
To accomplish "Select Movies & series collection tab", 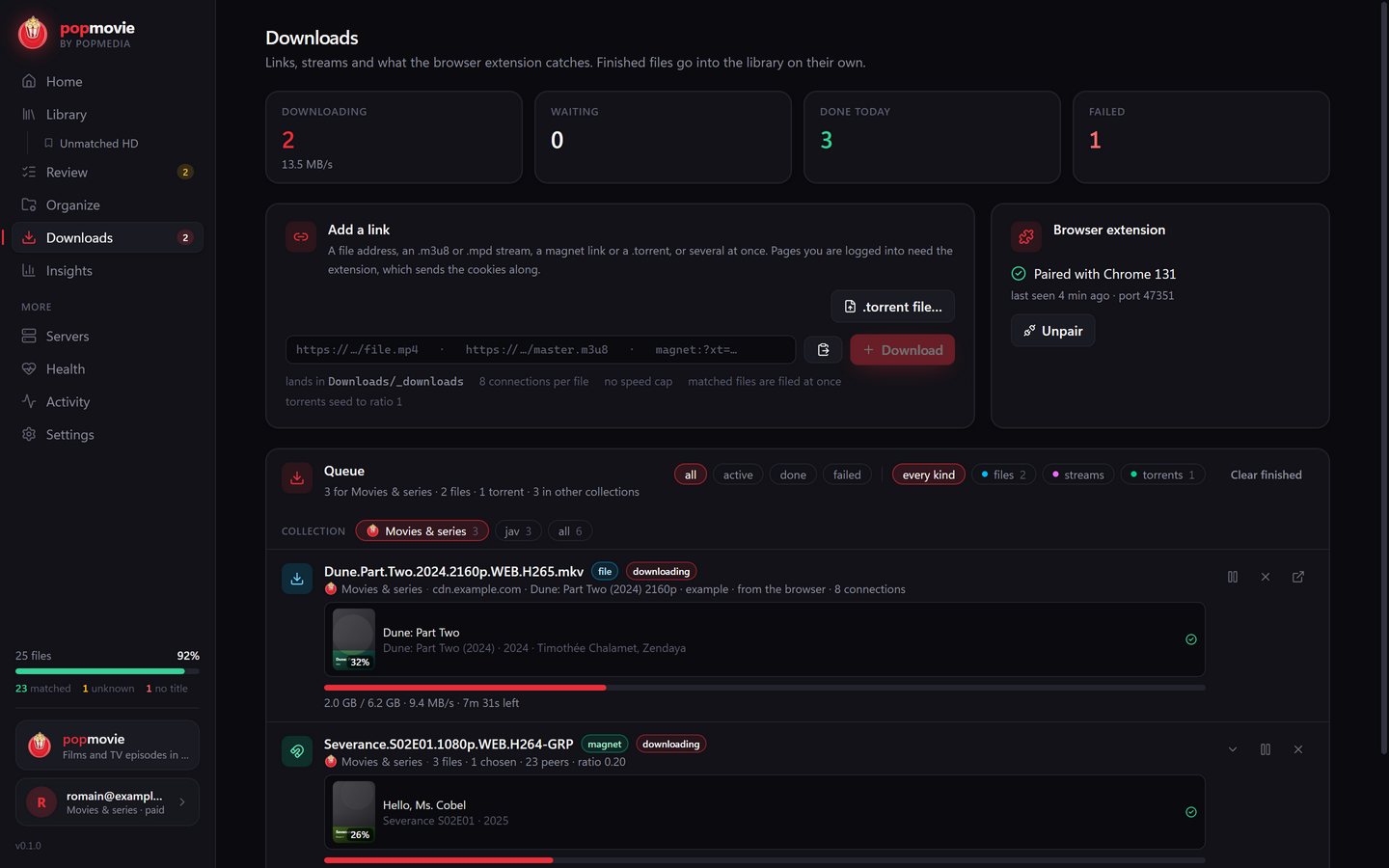I will point(422,530).
